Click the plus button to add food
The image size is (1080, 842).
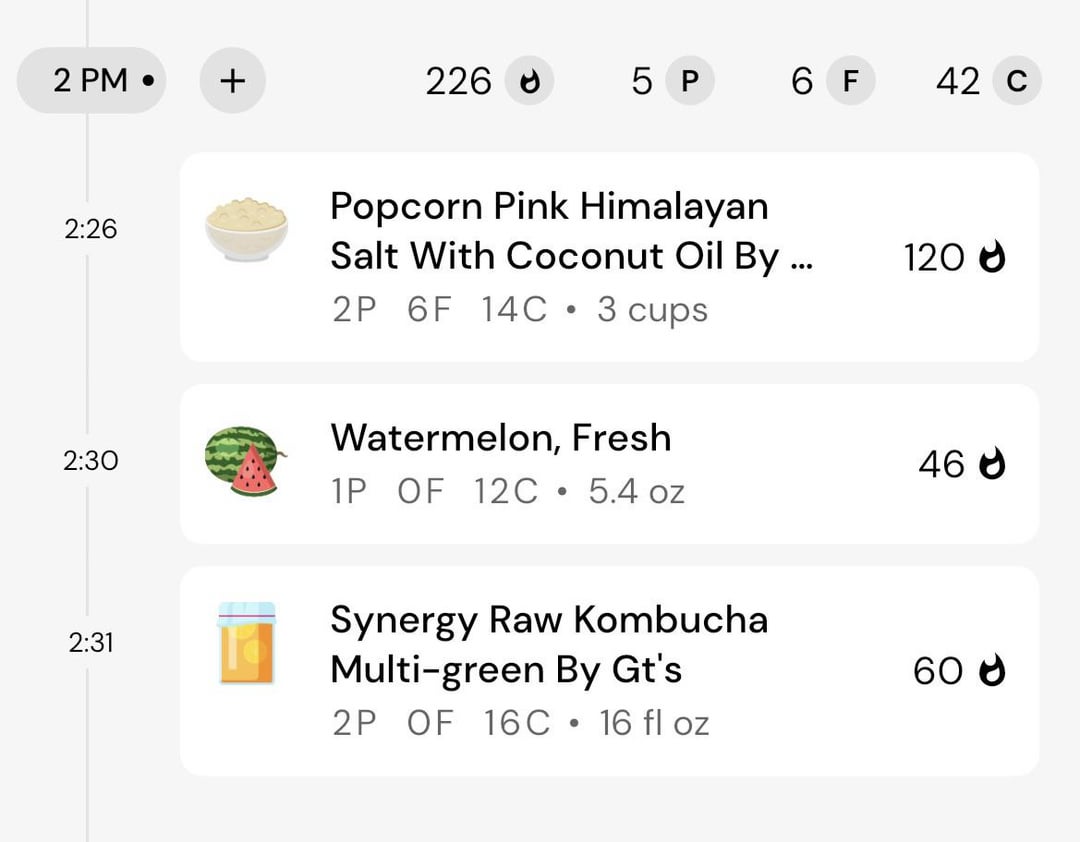point(232,80)
